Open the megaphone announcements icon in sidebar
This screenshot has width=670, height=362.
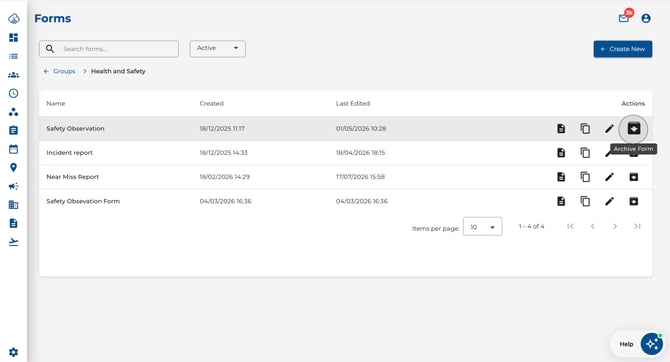pos(14,186)
